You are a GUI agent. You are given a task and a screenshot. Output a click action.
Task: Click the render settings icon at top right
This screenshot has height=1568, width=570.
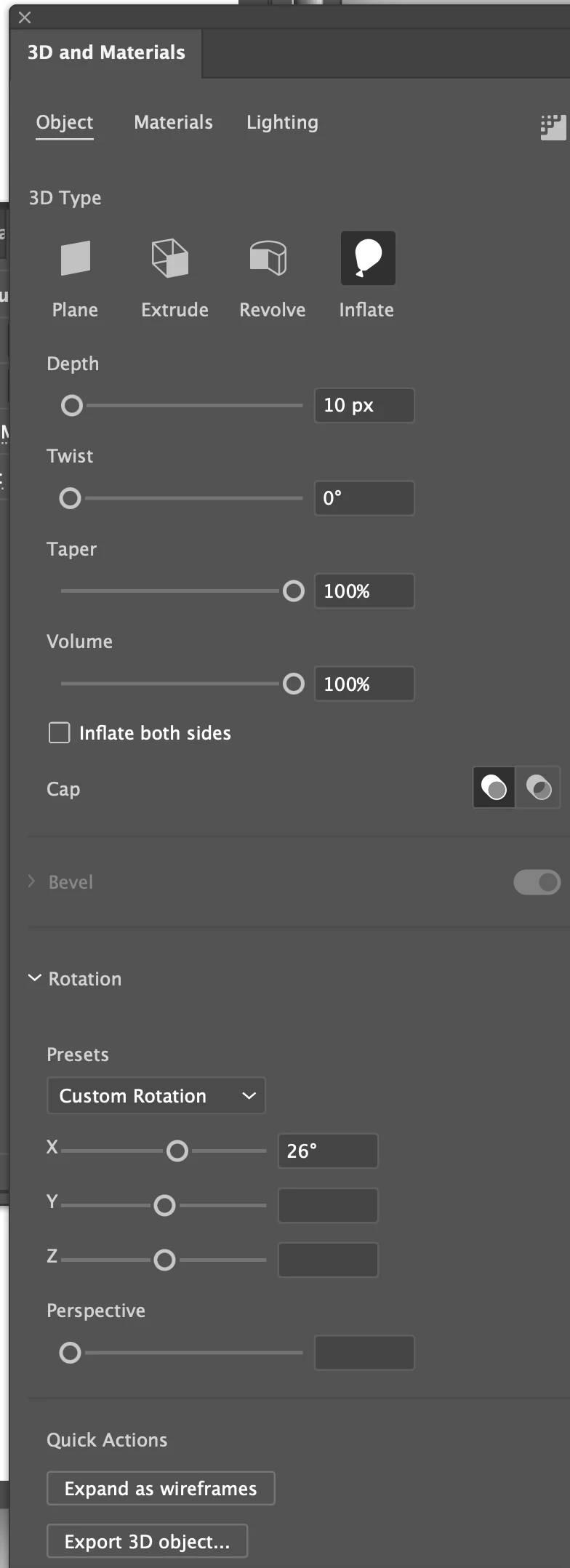pos(553,127)
